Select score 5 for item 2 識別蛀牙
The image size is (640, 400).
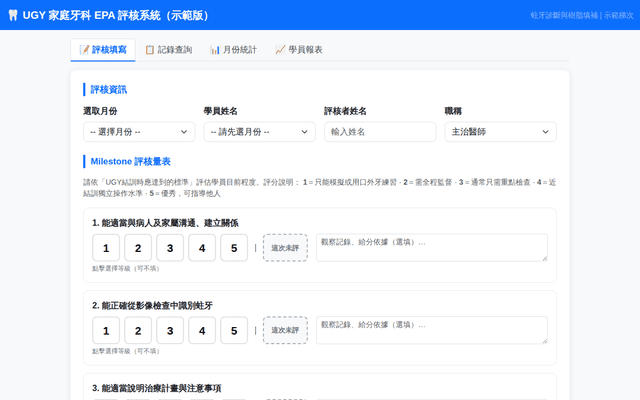coord(234,330)
